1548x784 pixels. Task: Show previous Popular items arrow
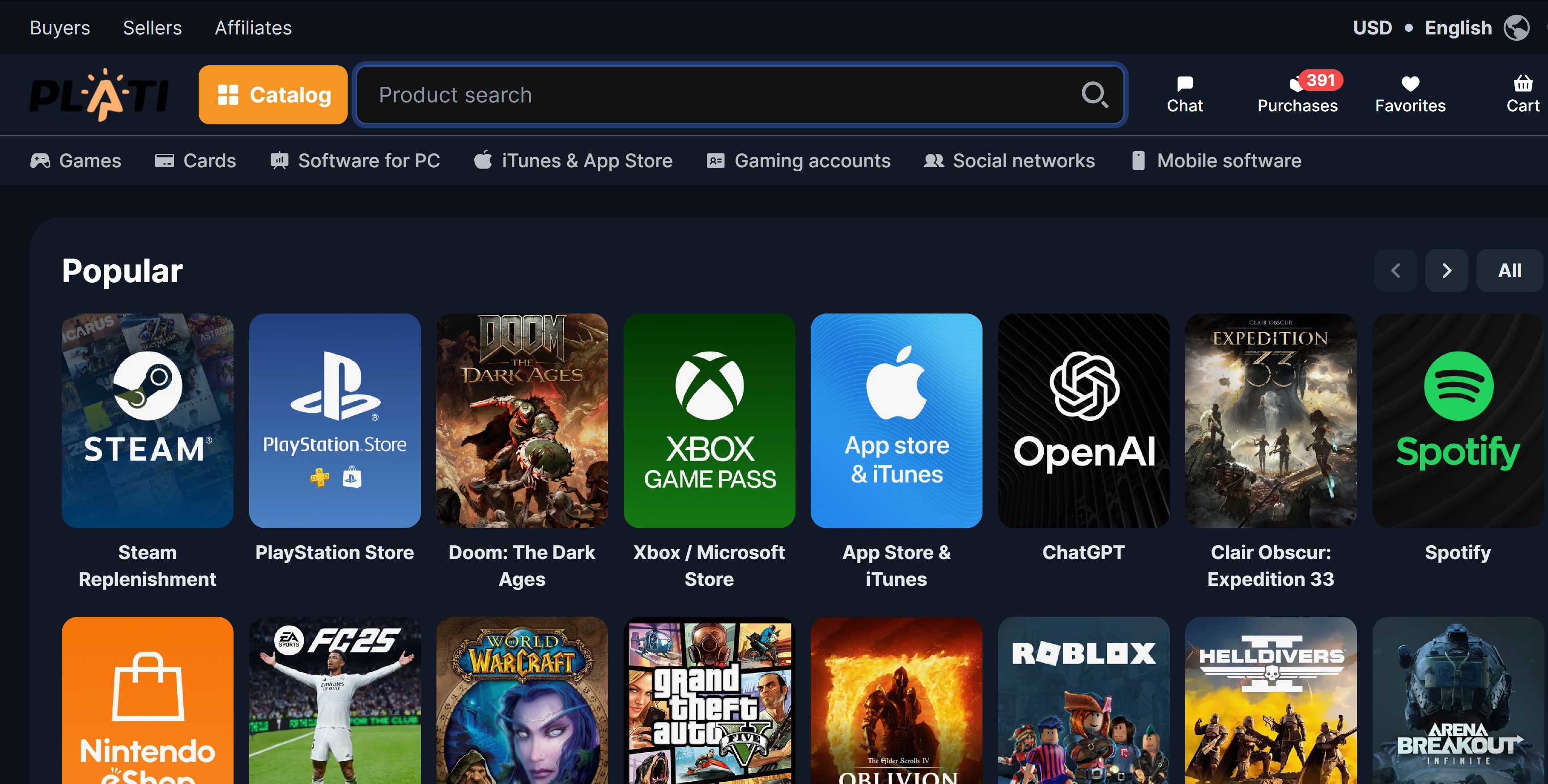click(x=1395, y=270)
